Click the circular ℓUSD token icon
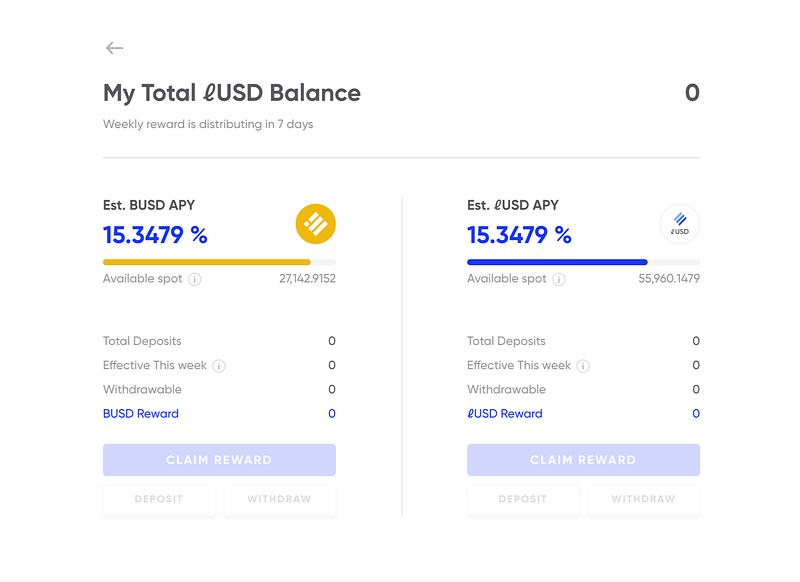The width and height of the screenshot is (800, 582). 680,224
